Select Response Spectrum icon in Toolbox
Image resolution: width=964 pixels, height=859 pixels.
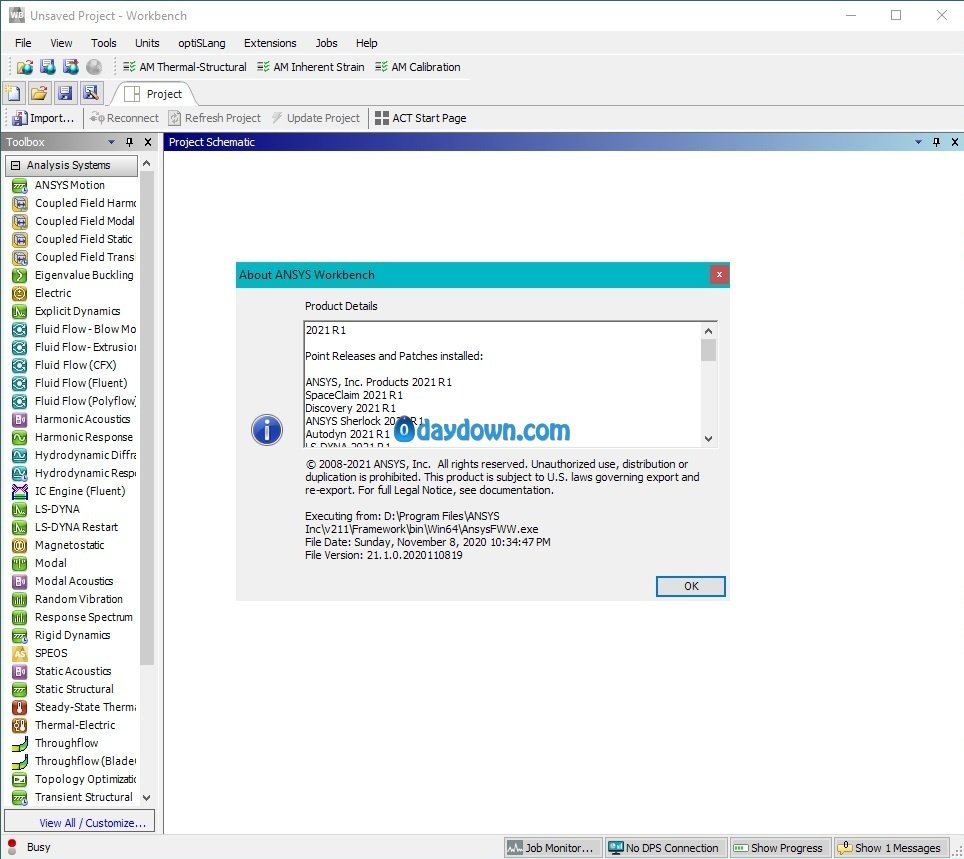pyautogui.click(x=20, y=617)
